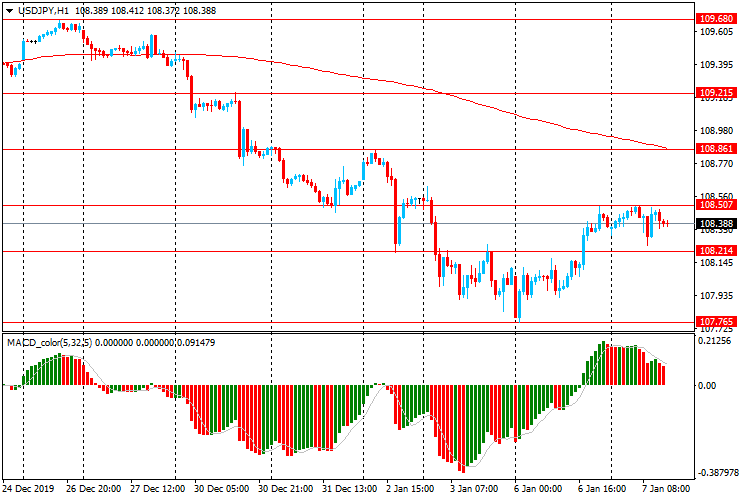Click the current price tag 108.388

coord(716,223)
